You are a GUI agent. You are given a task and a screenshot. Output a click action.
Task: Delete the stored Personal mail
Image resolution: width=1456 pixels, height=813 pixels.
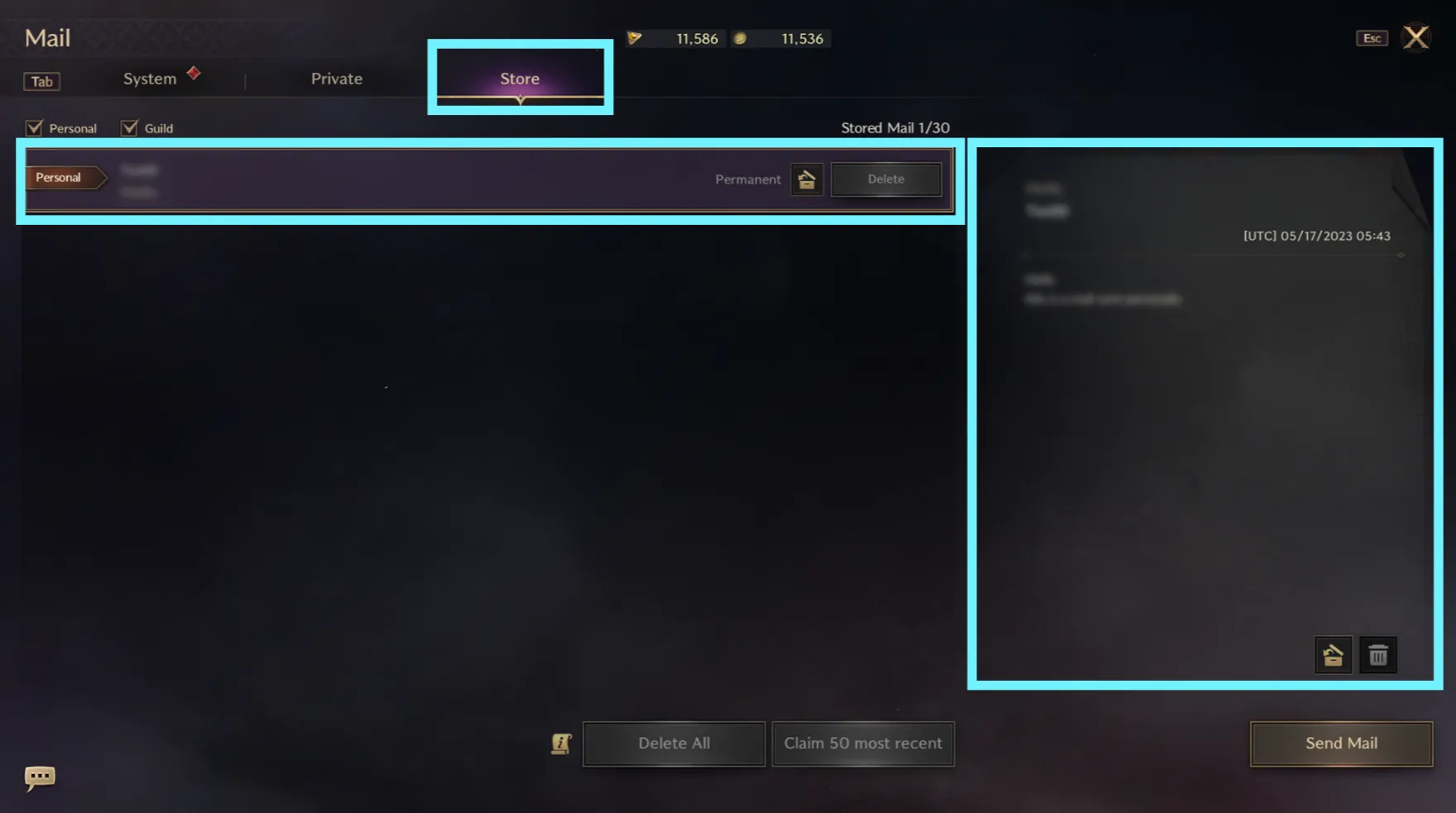coord(886,179)
